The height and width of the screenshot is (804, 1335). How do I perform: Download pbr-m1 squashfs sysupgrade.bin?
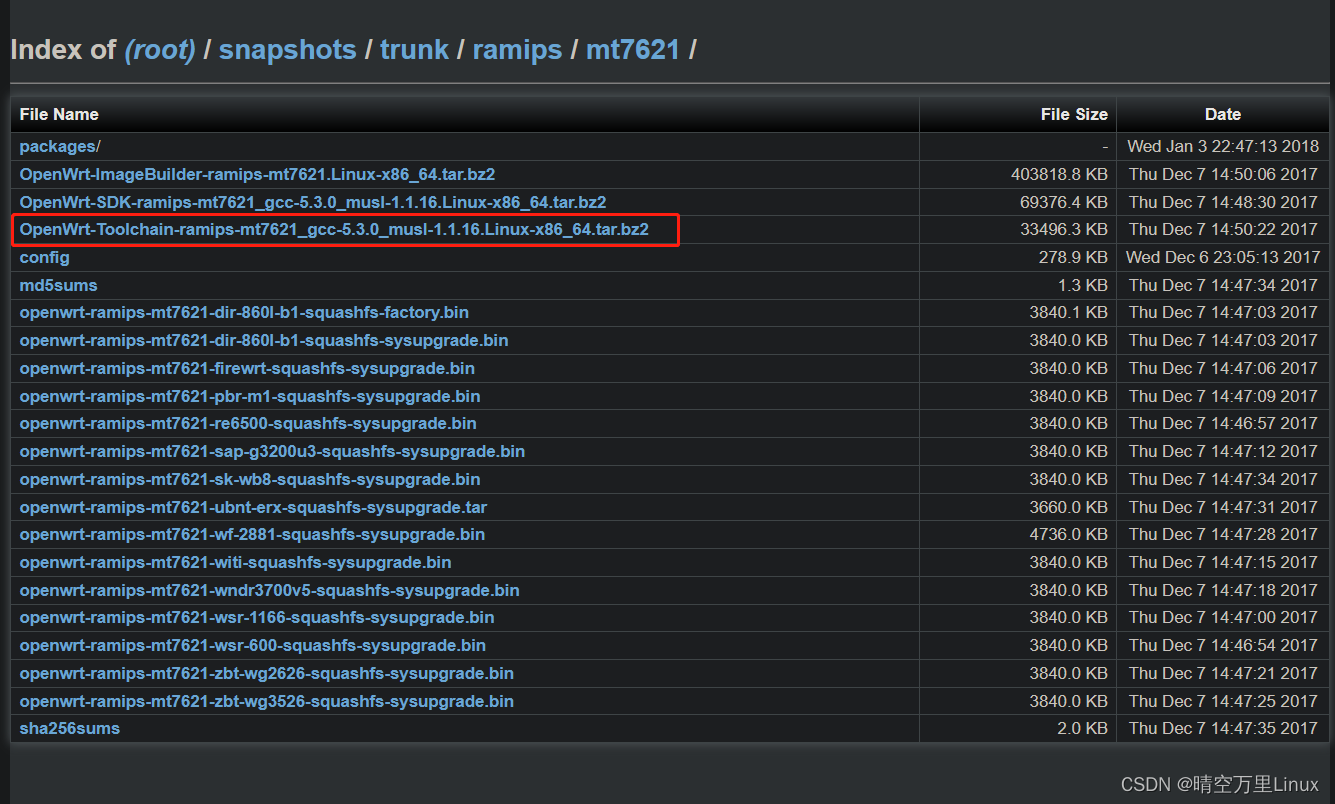coord(250,396)
